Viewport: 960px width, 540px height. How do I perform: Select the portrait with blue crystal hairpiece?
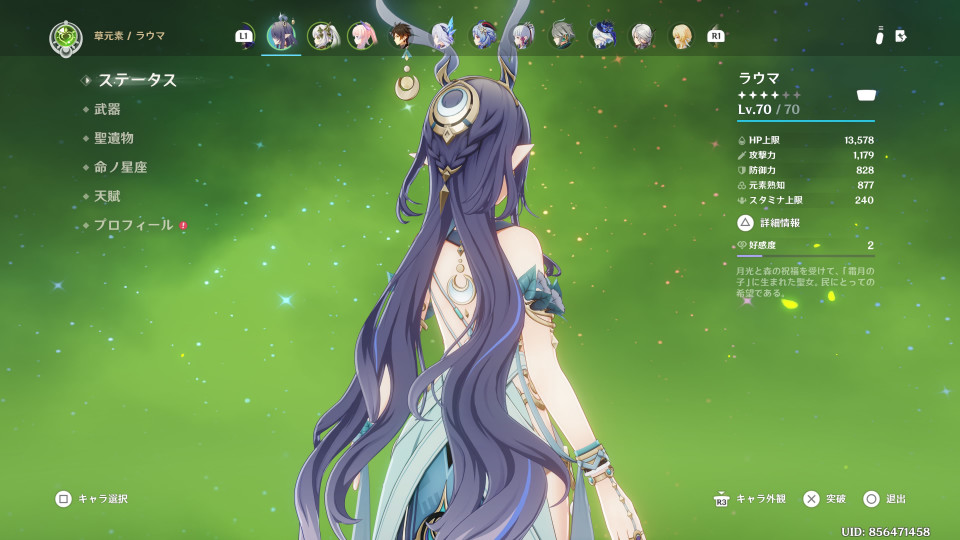click(442, 36)
